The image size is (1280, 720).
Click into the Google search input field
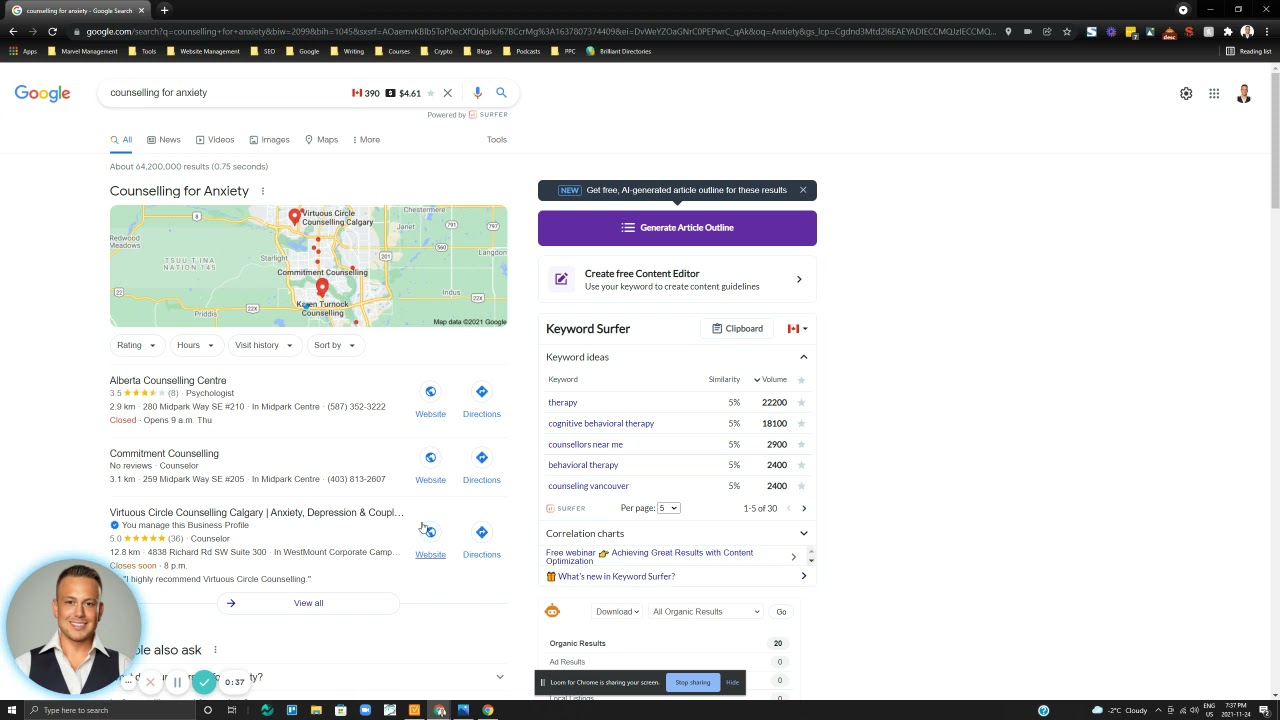tap(225, 93)
